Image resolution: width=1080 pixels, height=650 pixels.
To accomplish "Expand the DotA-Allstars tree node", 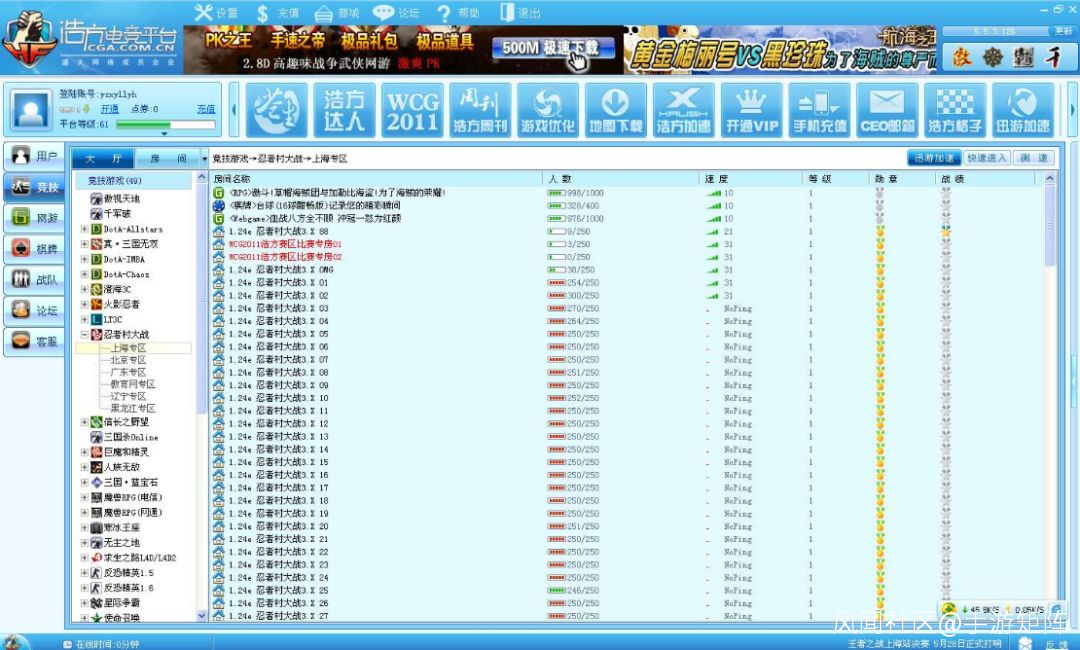I will coord(84,229).
